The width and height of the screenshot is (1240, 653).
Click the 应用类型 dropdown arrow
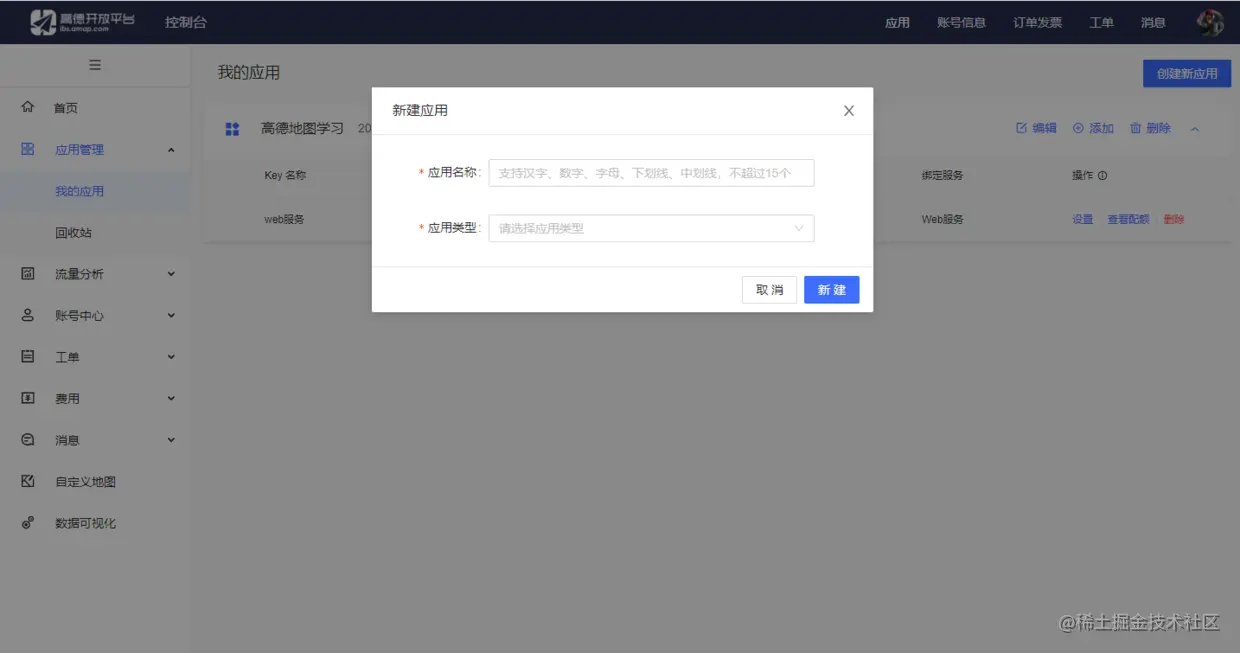click(799, 228)
